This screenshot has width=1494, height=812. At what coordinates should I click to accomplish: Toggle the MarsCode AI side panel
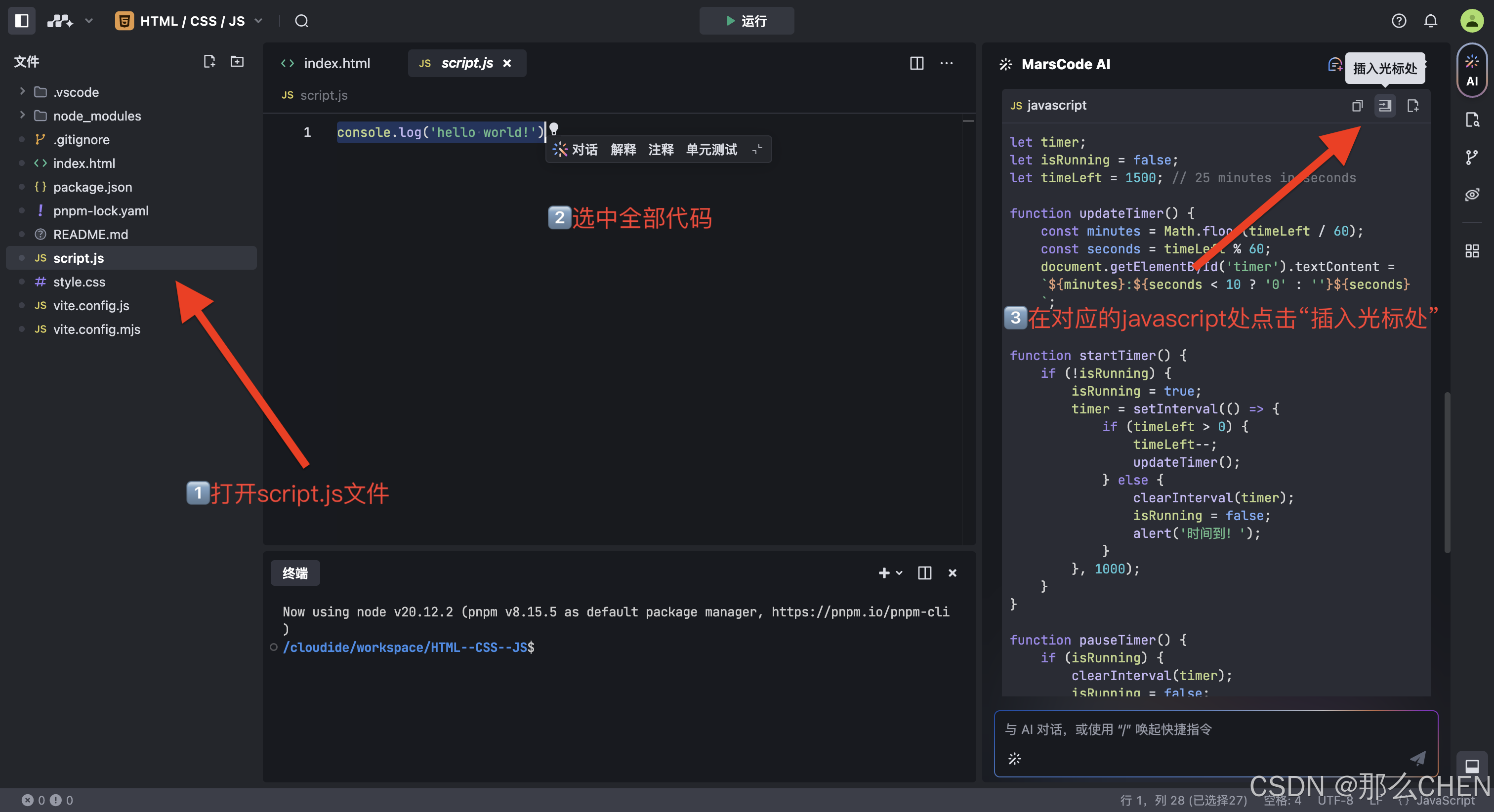1471,70
